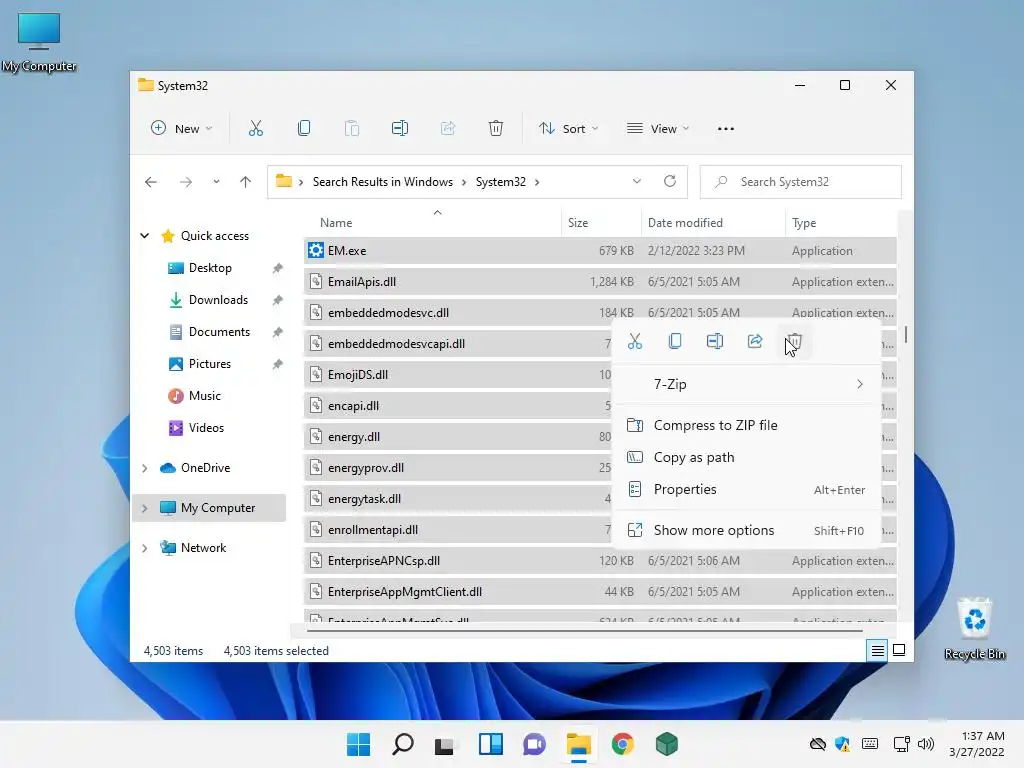1024x768 pixels.
Task: Click the Rename icon in the toolbar
Action: click(x=400, y=129)
